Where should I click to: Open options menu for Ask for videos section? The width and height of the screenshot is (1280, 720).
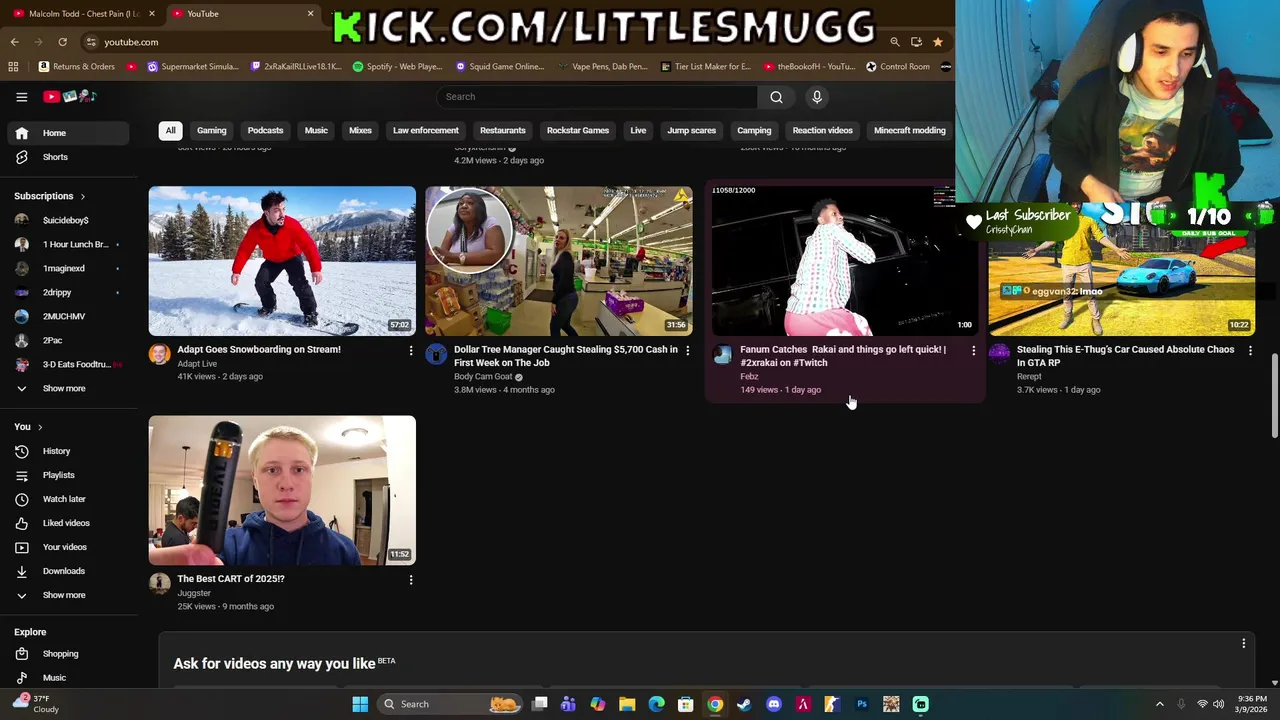[x=1243, y=643]
